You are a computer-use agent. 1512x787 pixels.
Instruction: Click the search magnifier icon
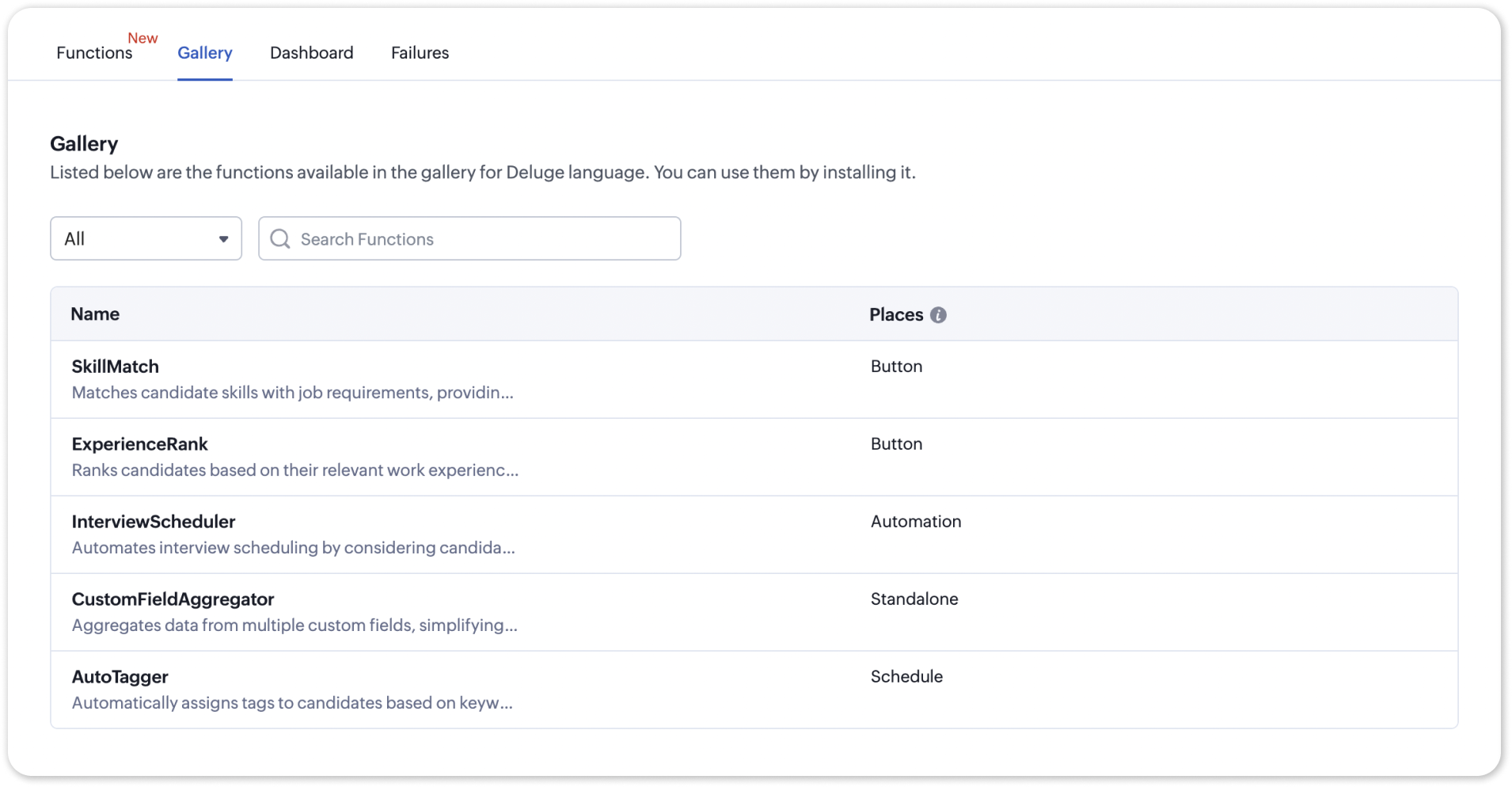[280, 239]
